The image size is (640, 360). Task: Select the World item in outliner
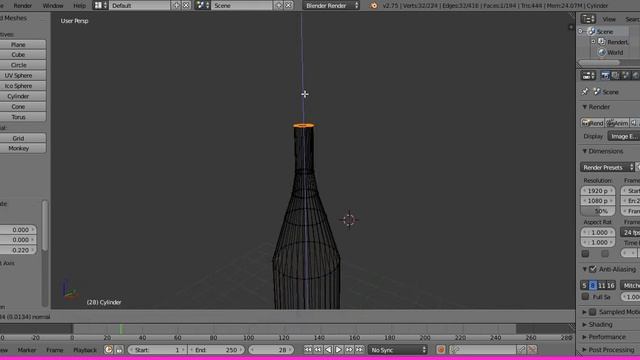[x=615, y=52]
